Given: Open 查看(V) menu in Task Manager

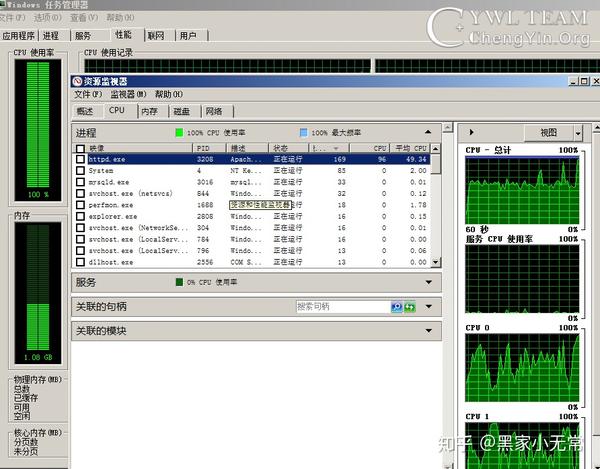Looking at the screenshot, I should tap(84, 18).
